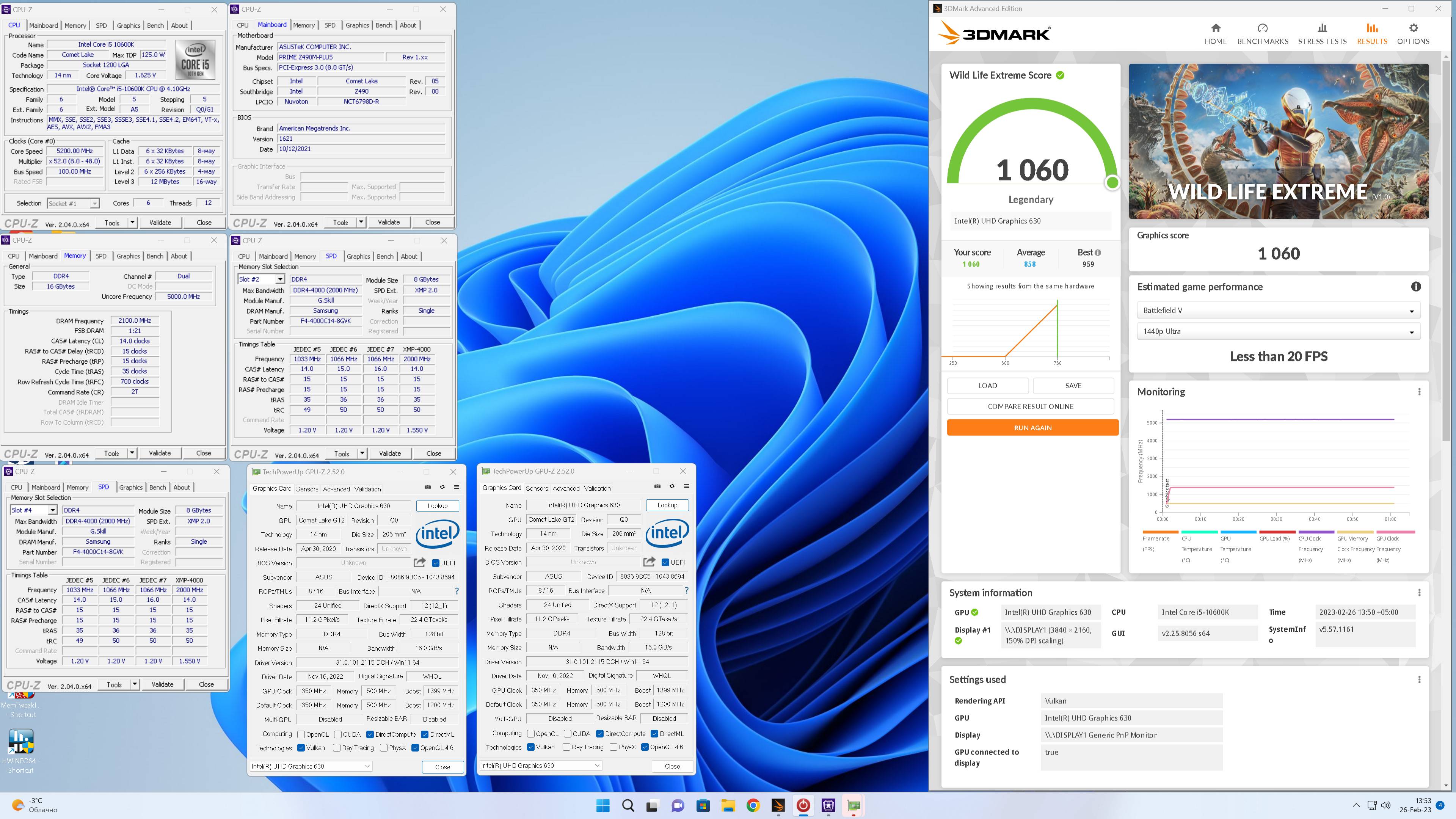Screen dimensions: 1456x819
Task: Open Google Chrome from the taskbar
Action: (x=753, y=805)
